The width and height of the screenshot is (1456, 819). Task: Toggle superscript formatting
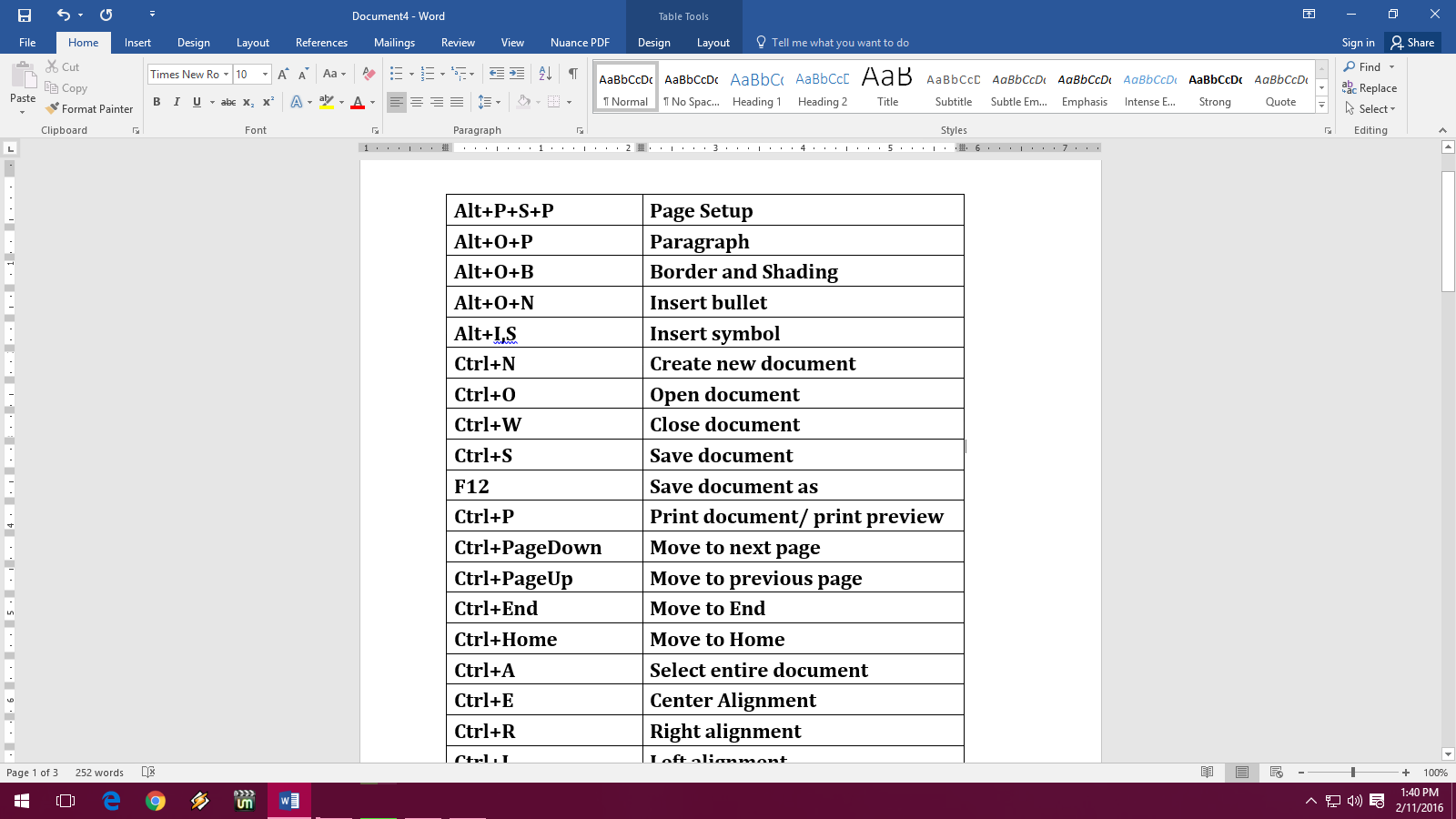coord(266,103)
